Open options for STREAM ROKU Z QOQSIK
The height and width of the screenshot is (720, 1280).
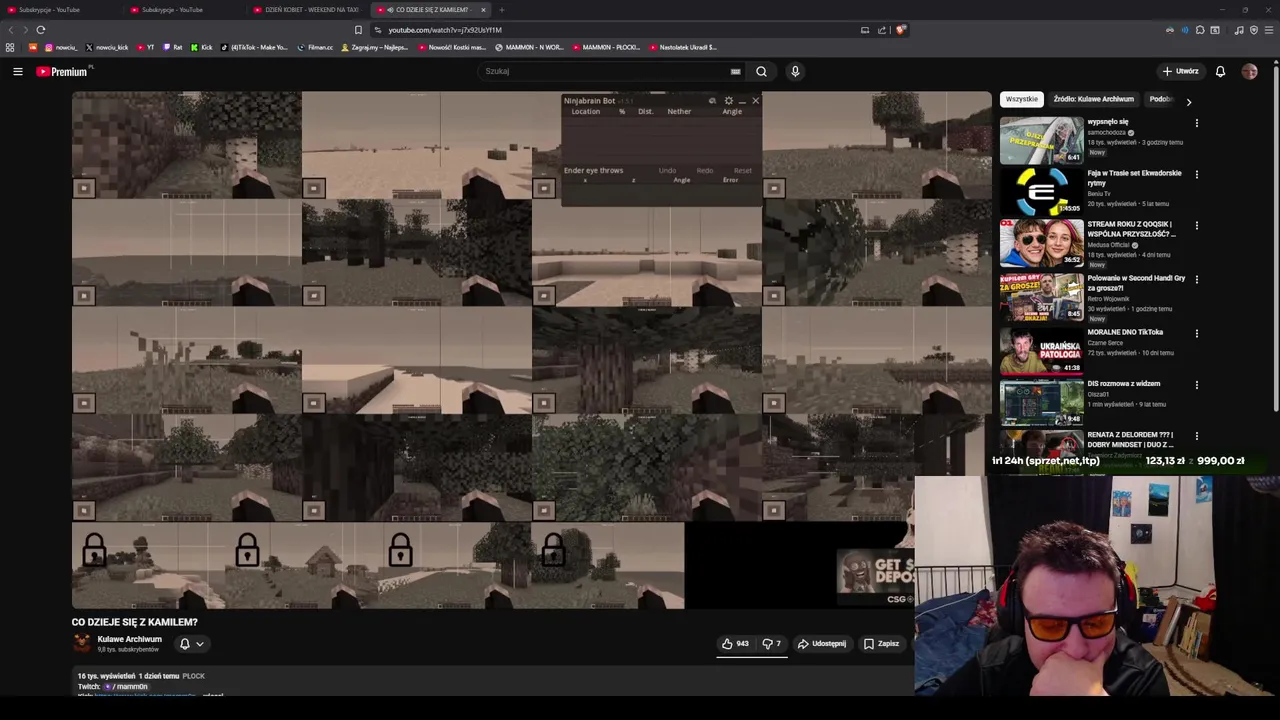pos(1196,226)
